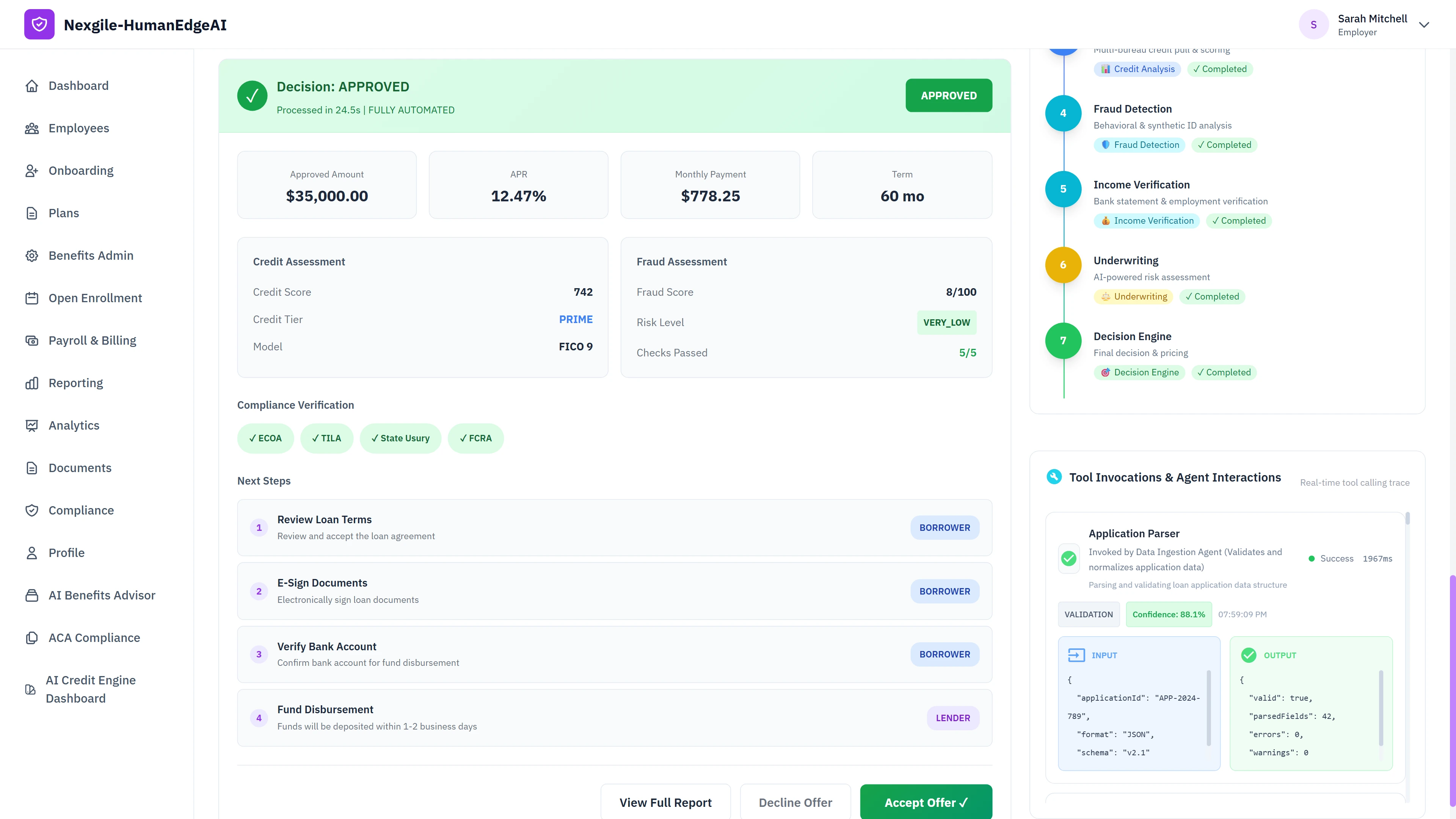This screenshot has height=819, width=1456.
Task: Click the Accept Offer button
Action: coord(925,802)
